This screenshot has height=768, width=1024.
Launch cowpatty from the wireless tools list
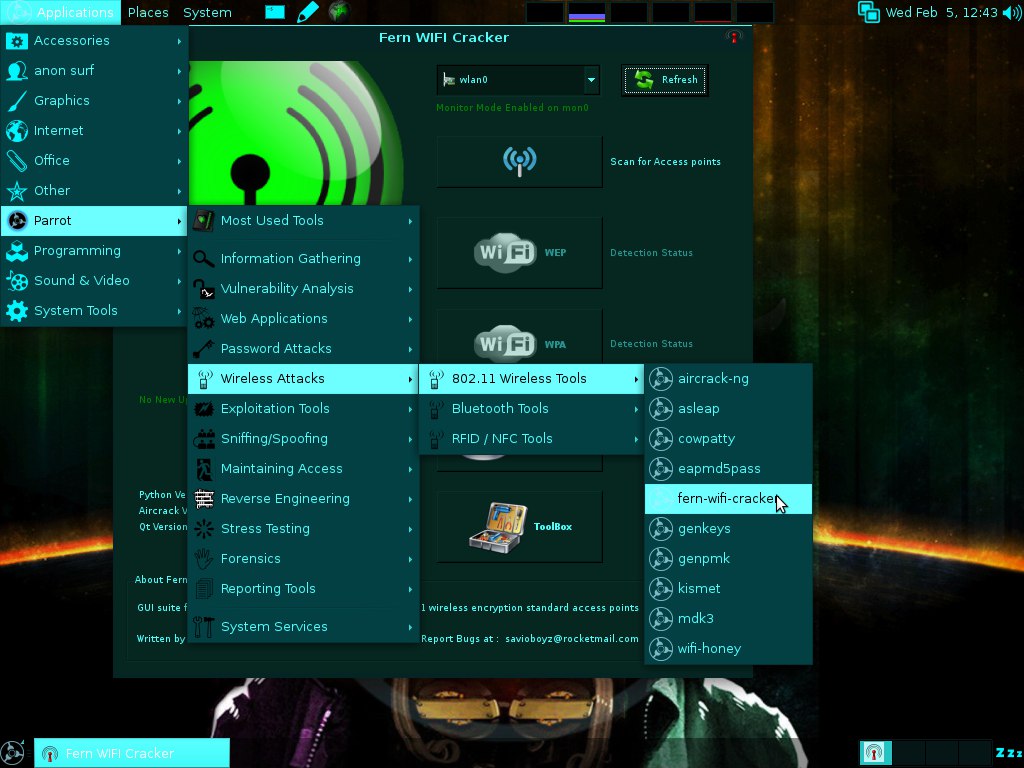tap(728, 439)
